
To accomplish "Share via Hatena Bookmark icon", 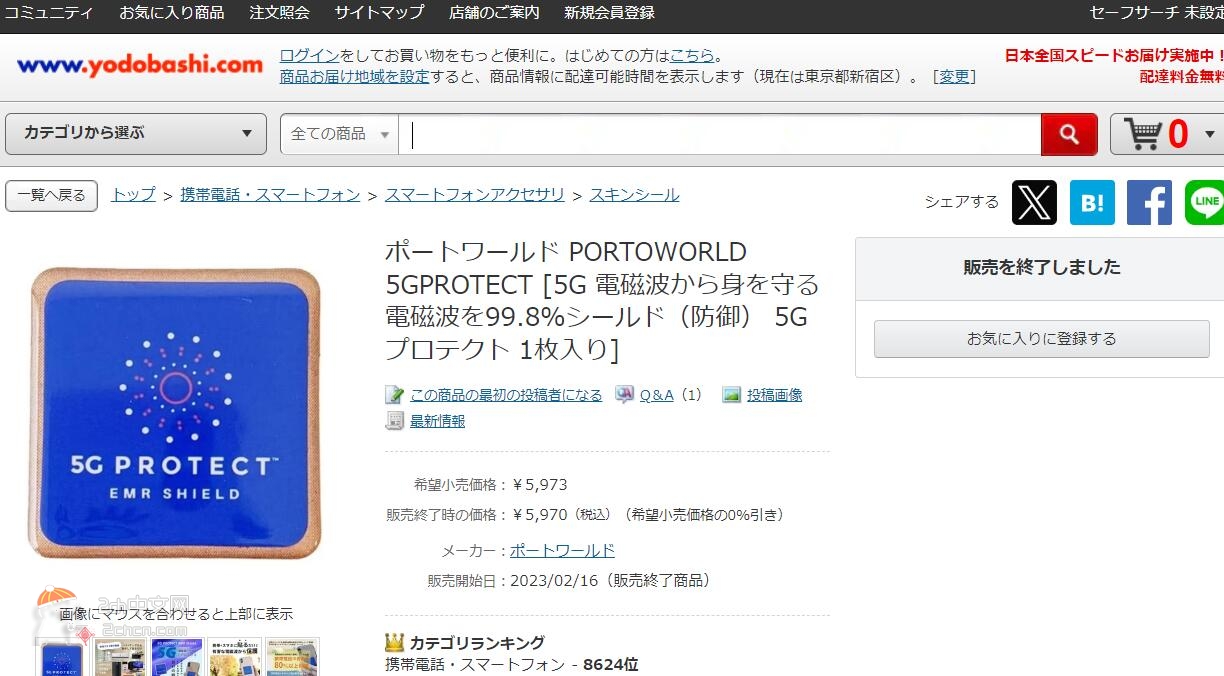I will tap(1092, 202).
